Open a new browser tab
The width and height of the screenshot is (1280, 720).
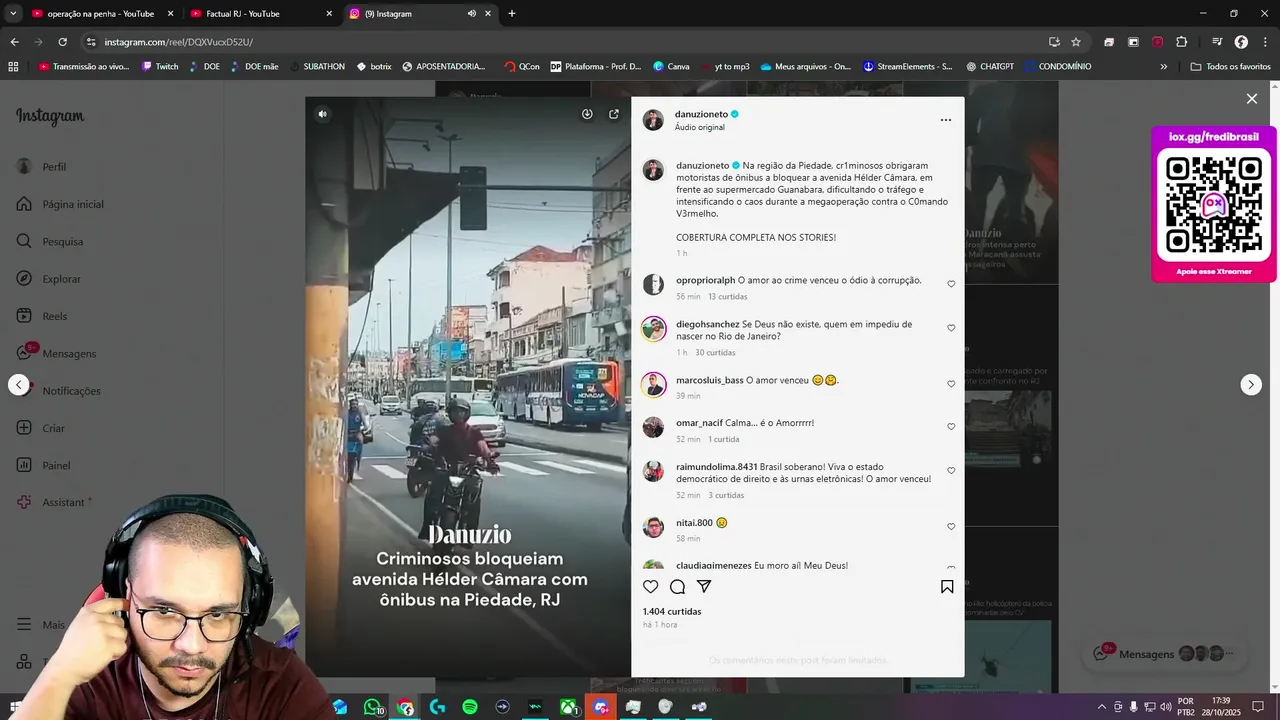click(x=512, y=14)
